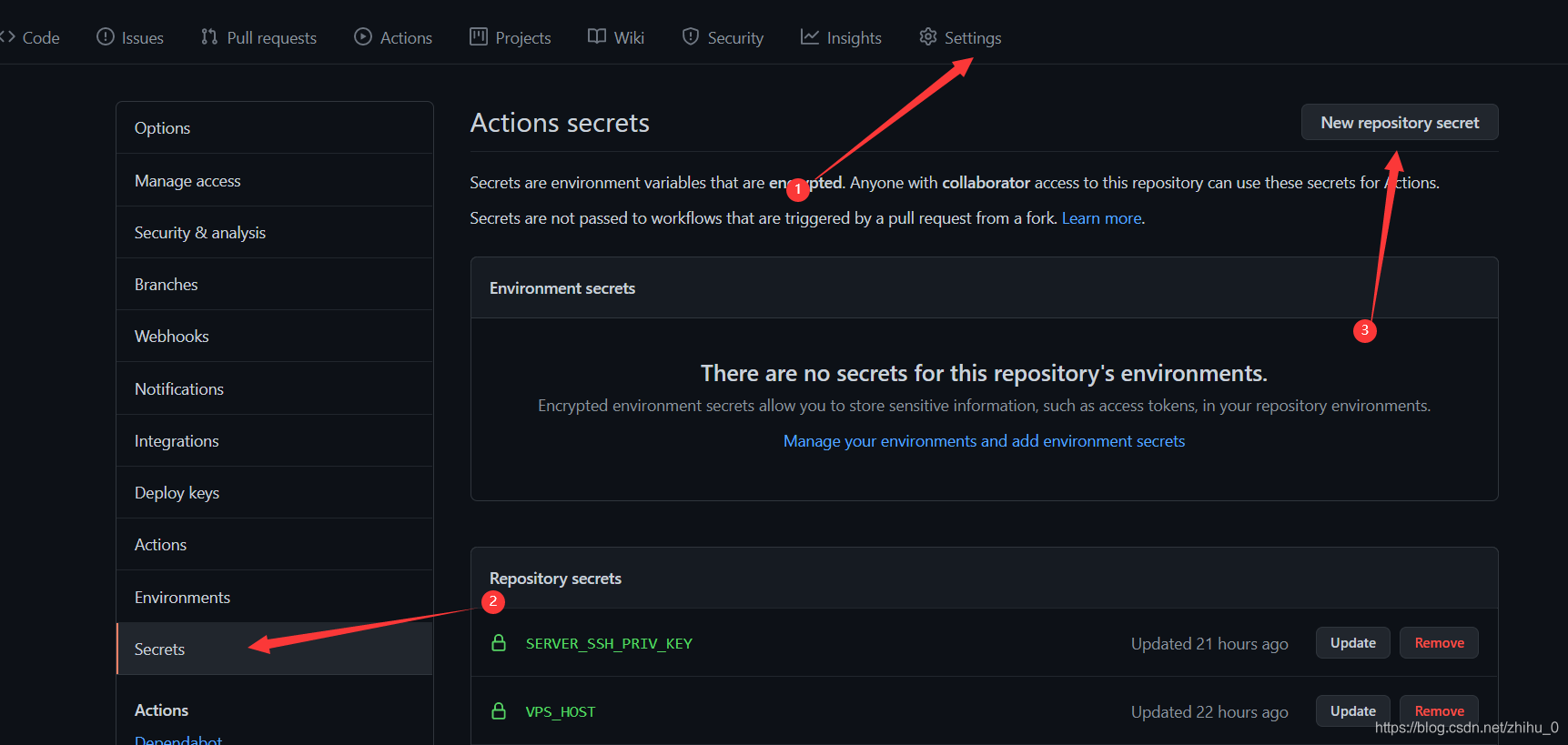Open the Secrets sidebar item
This screenshot has height=745, width=1568.
160,649
